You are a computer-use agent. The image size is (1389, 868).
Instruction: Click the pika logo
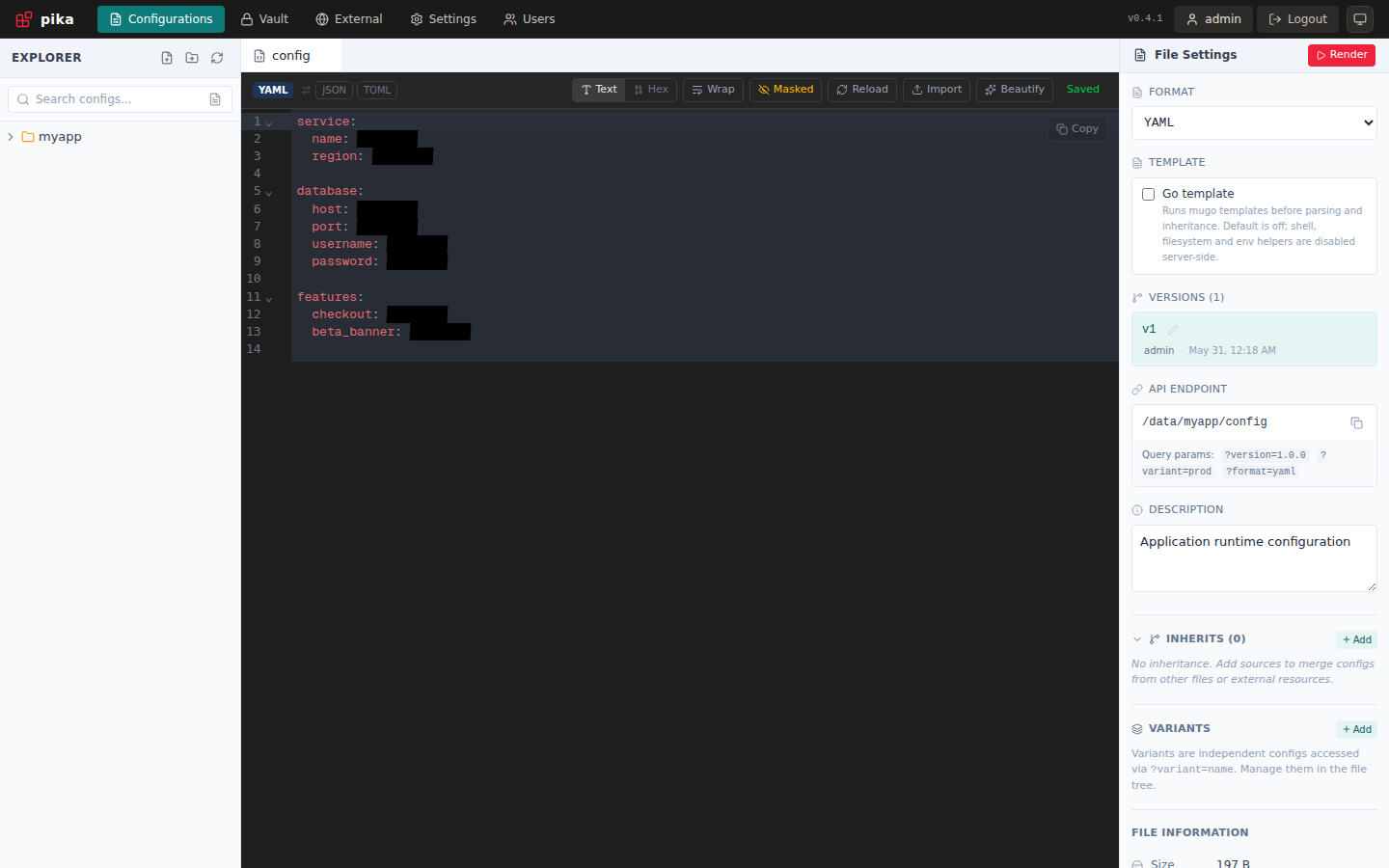44,19
